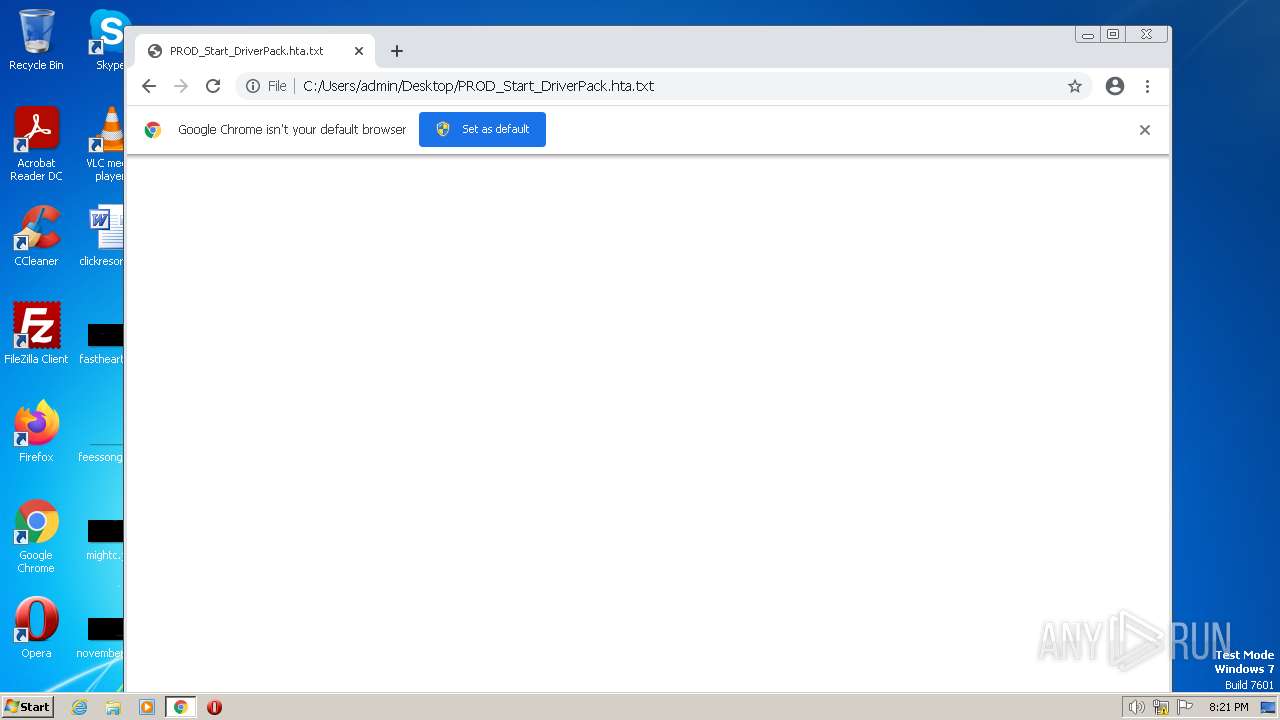Open the clickresor Word document icon
This screenshot has height=720, width=1280.
(x=104, y=236)
